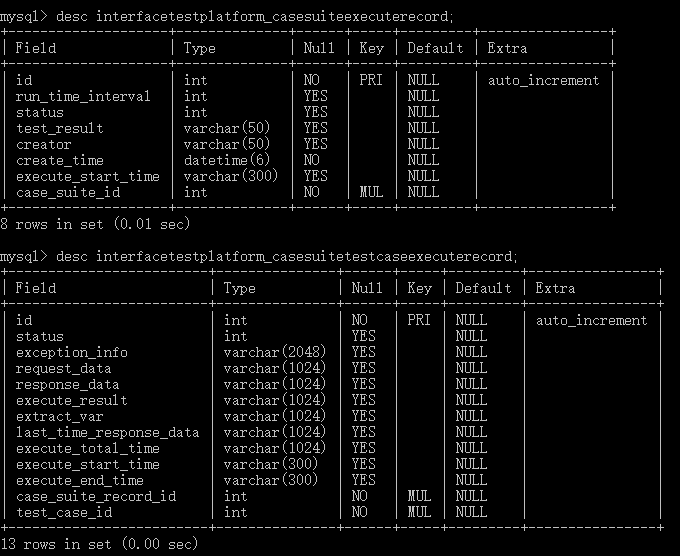Click the test_case_id field name
The height and width of the screenshot is (556, 680).
click(x=64, y=513)
